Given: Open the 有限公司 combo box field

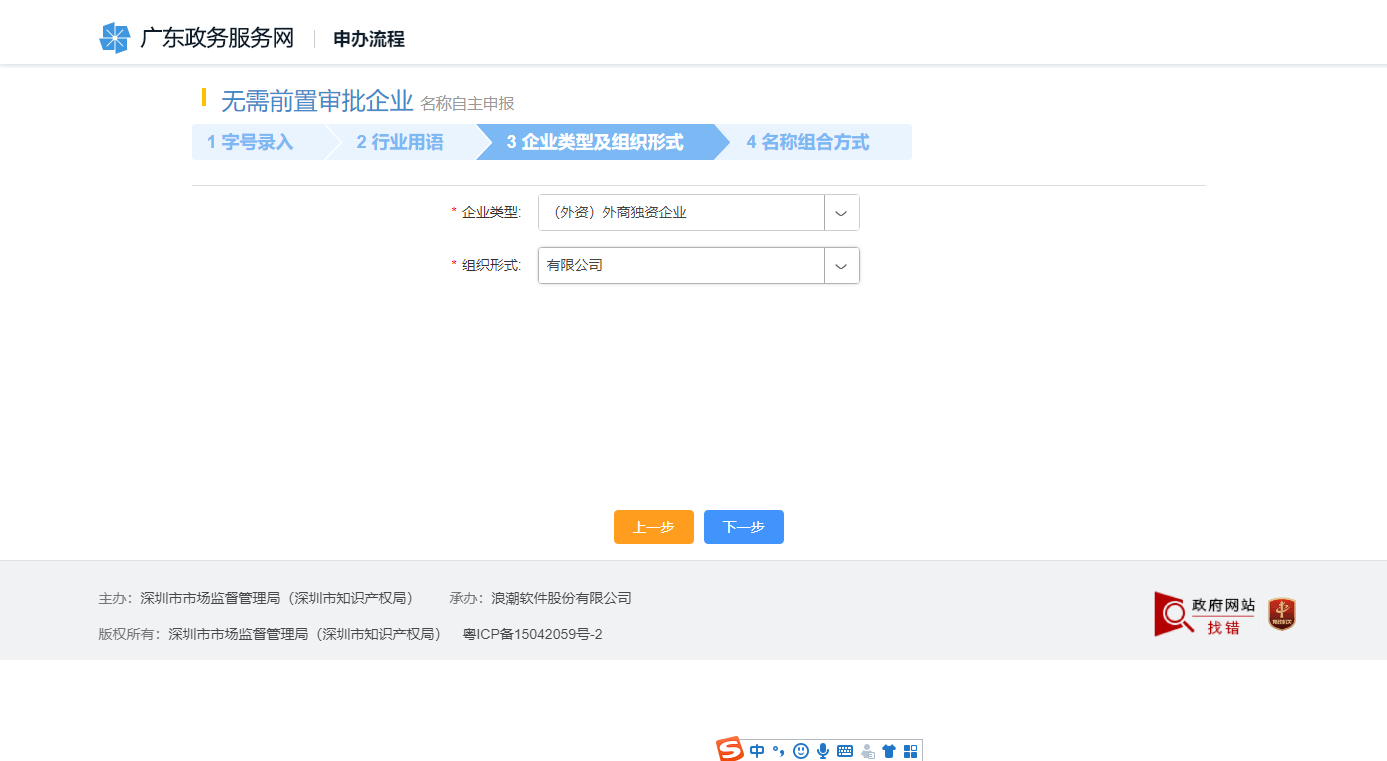Looking at the screenshot, I should [680, 265].
